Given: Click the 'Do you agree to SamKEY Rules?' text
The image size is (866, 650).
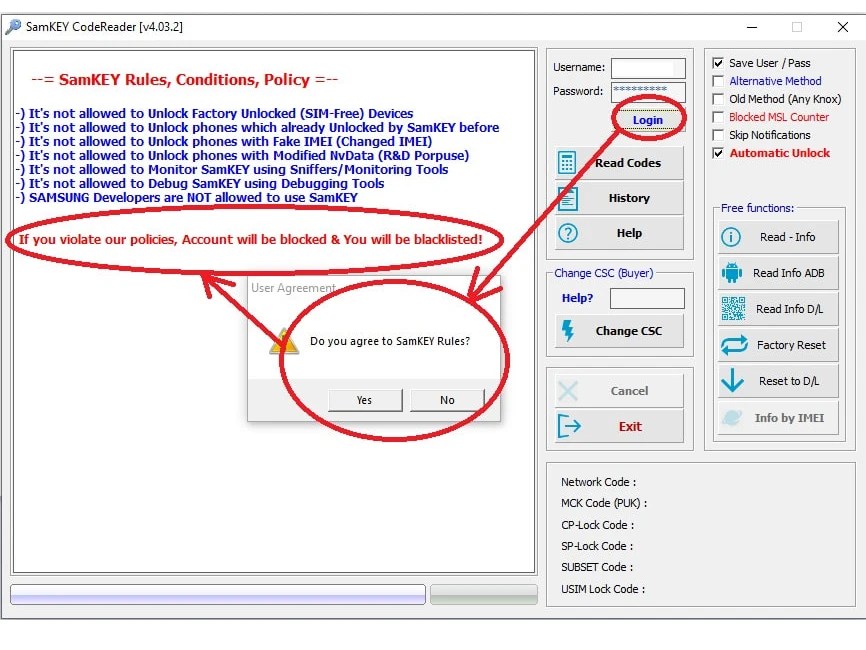Looking at the screenshot, I should coord(390,341).
